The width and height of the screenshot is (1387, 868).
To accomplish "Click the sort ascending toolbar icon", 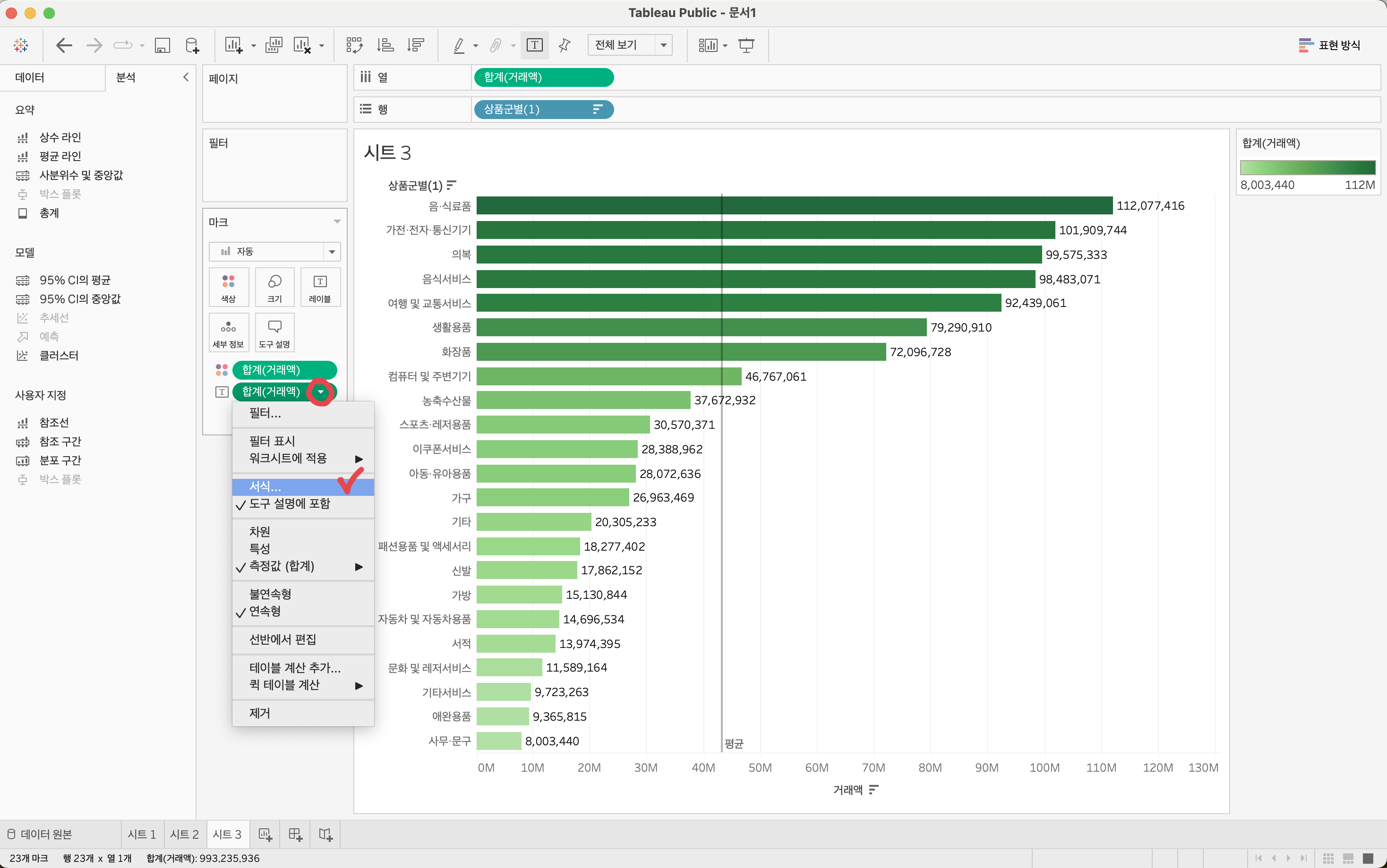I will click(385, 45).
